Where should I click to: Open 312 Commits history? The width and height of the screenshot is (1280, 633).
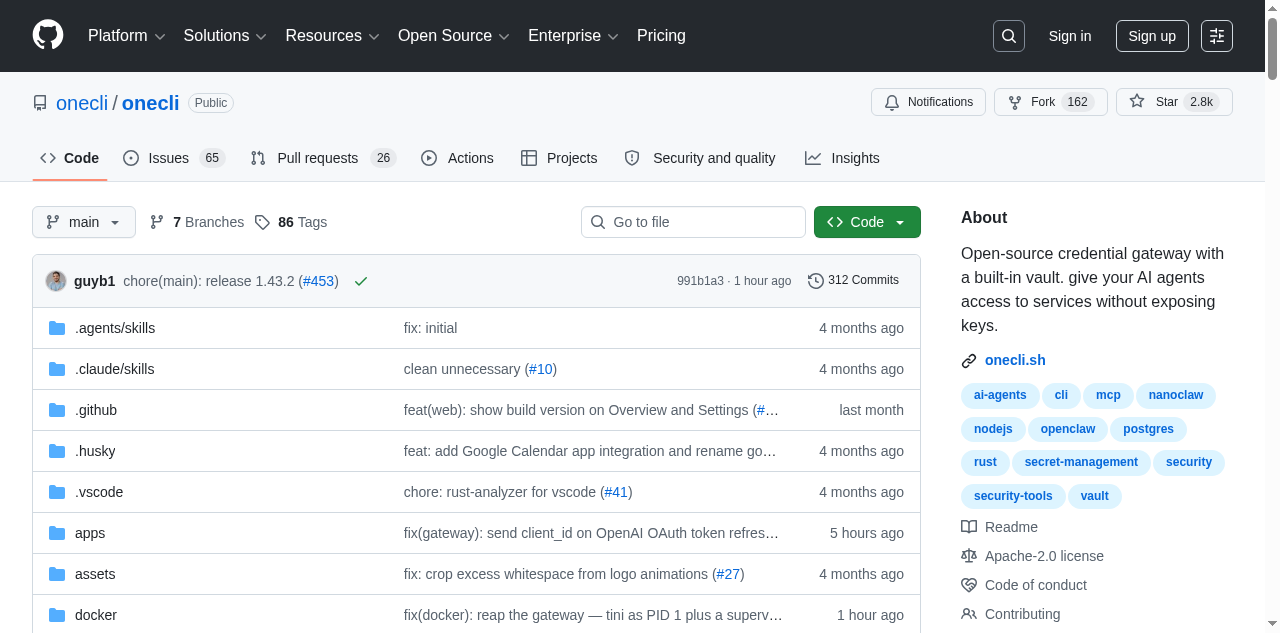pyautogui.click(x=854, y=281)
